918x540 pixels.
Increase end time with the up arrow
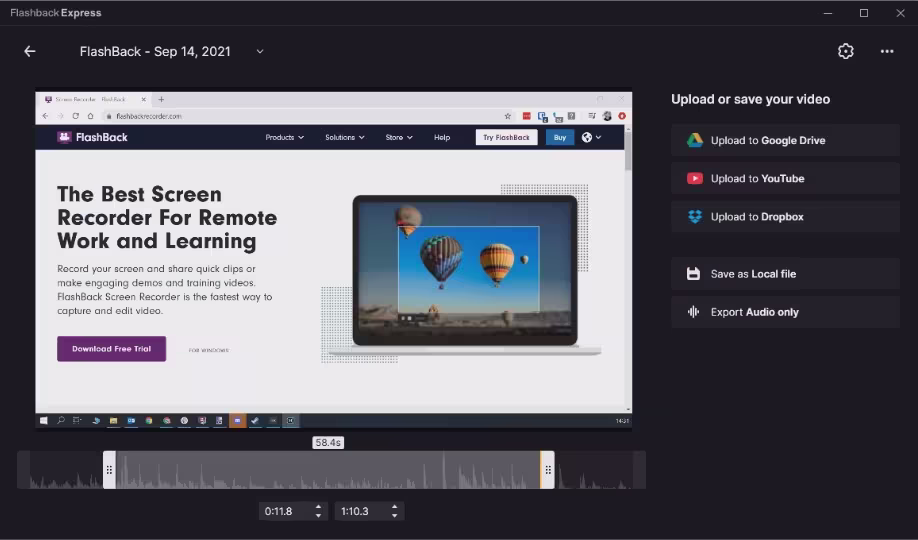pos(395,507)
